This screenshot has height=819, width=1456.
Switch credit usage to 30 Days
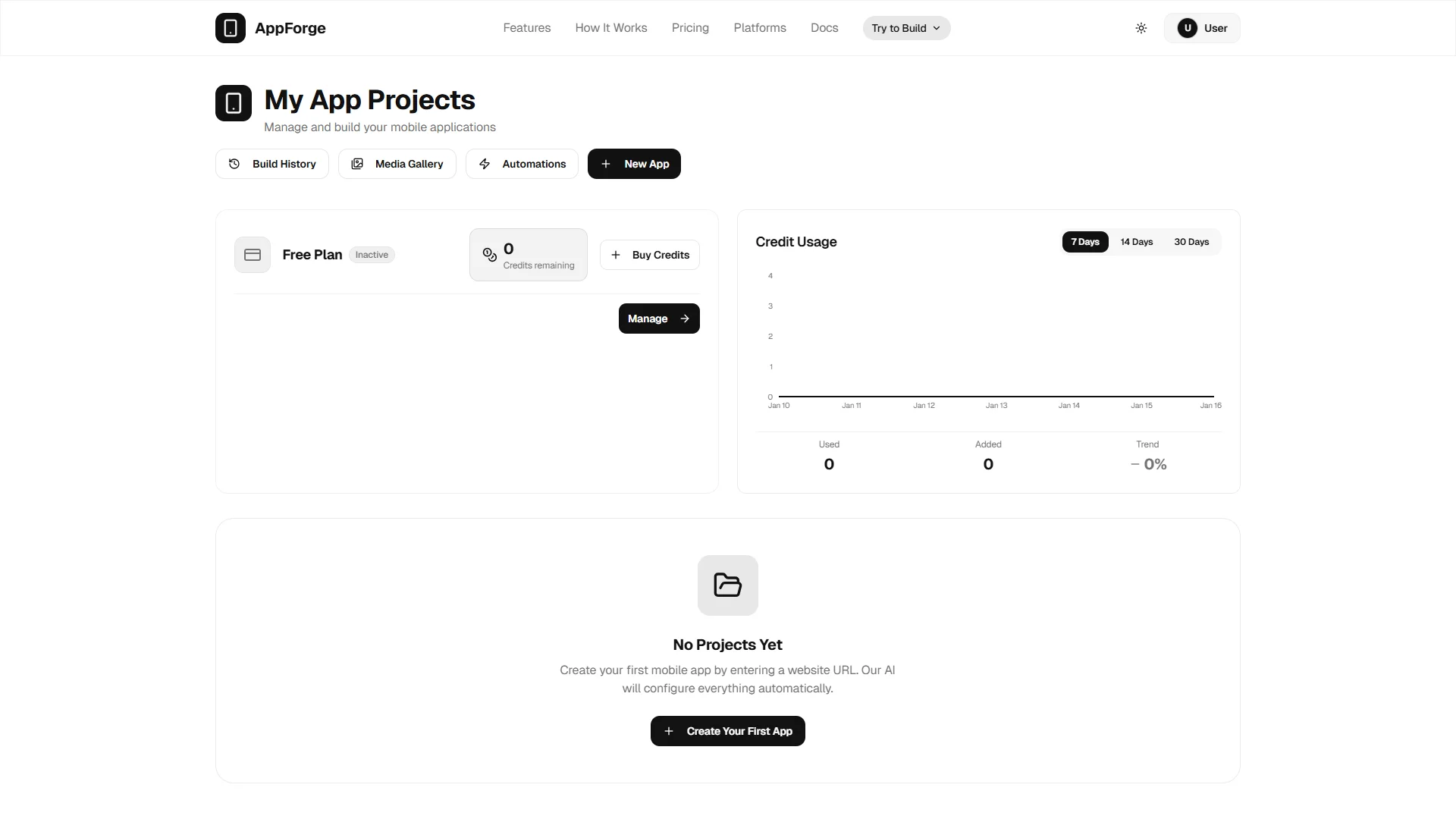click(1191, 242)
